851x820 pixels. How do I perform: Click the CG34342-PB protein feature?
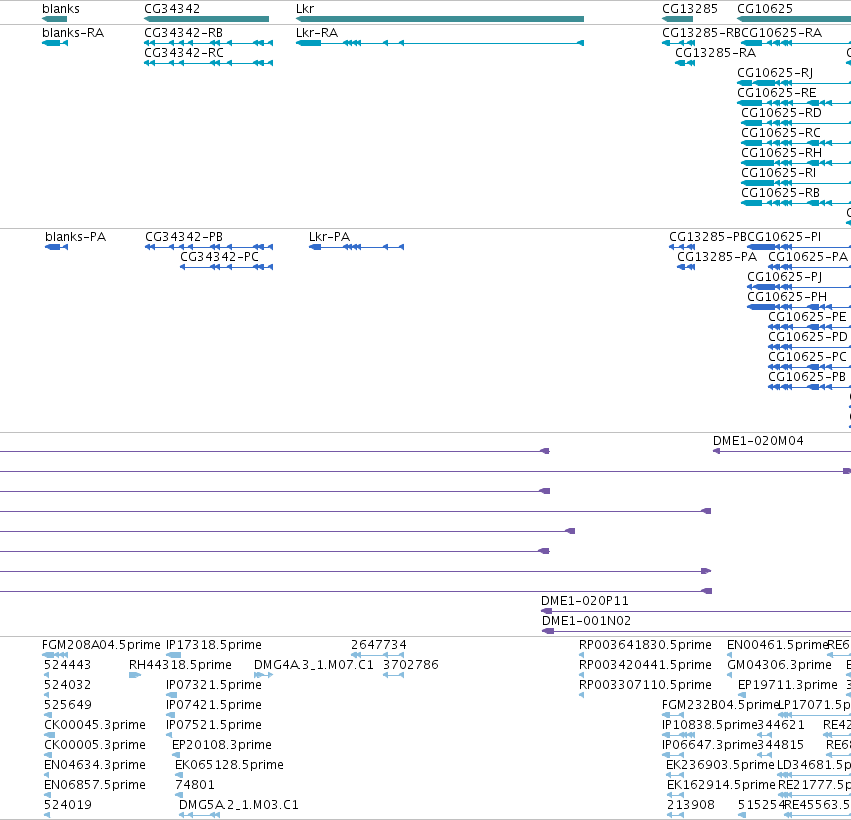pyautogui.click(x=209, y=247)
